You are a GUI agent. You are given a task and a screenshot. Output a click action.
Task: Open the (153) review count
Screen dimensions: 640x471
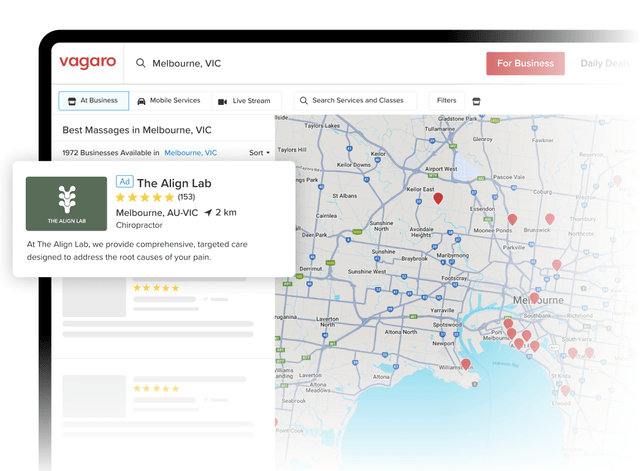coord(187,197)
